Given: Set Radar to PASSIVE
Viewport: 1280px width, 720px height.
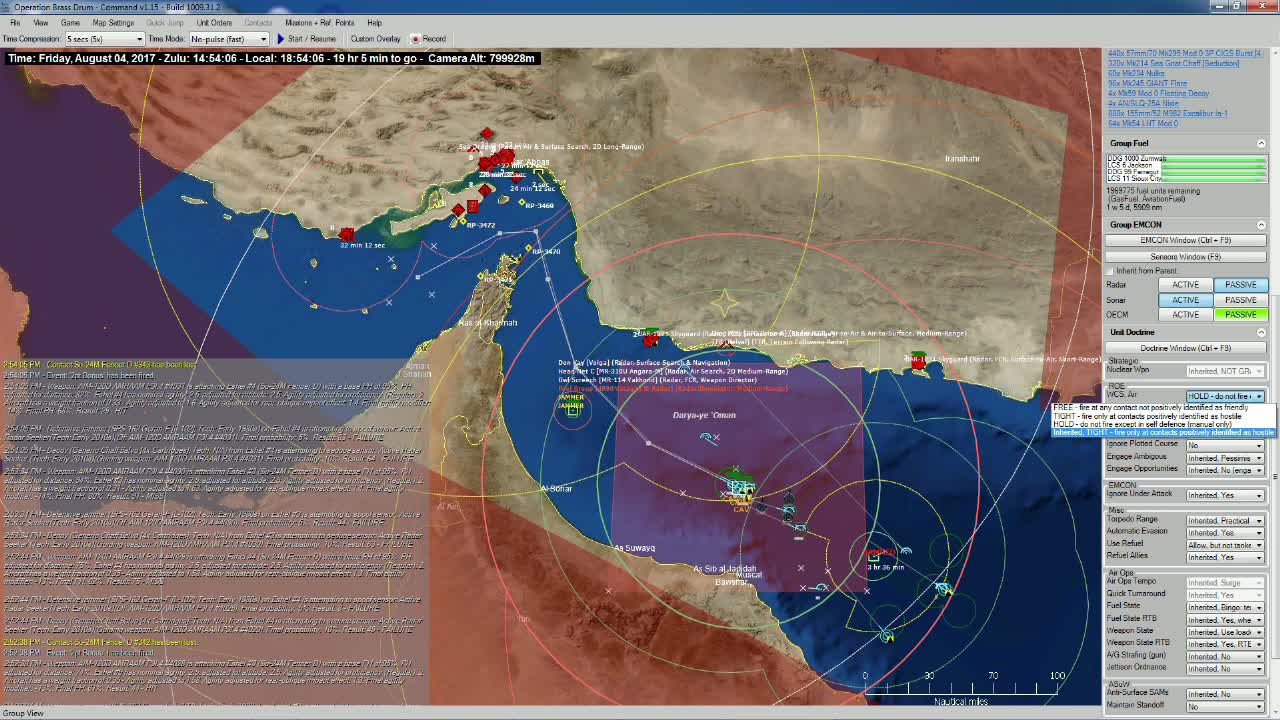Looking at the screenshot, I should point(1240,285).
